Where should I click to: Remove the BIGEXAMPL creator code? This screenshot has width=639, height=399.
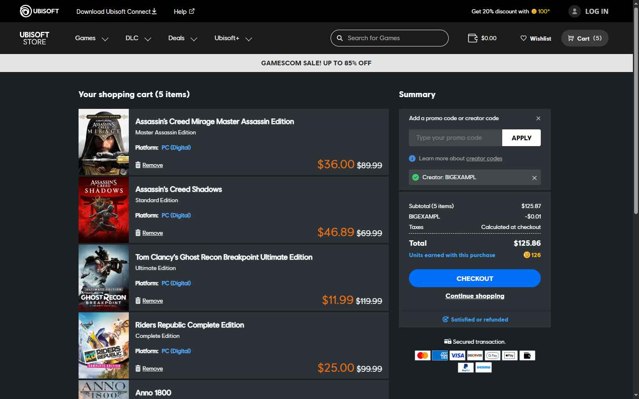tap(534, 178)
